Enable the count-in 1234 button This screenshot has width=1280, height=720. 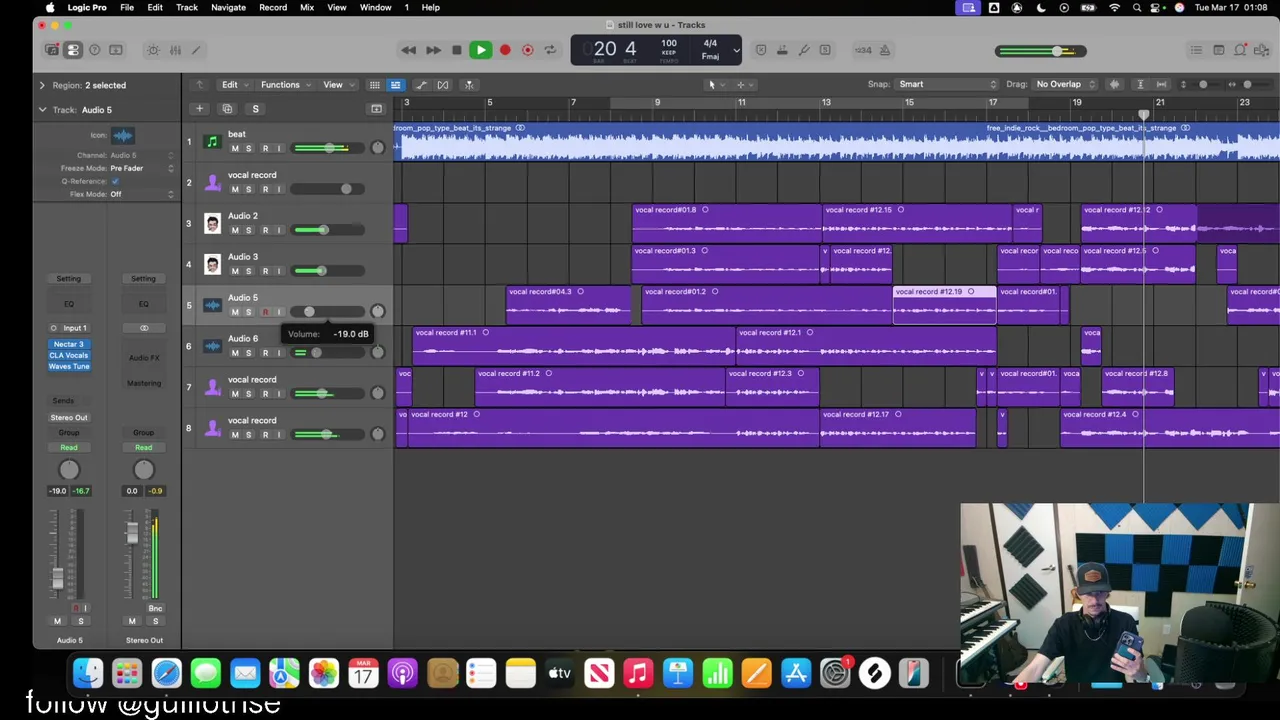(863, 50)
